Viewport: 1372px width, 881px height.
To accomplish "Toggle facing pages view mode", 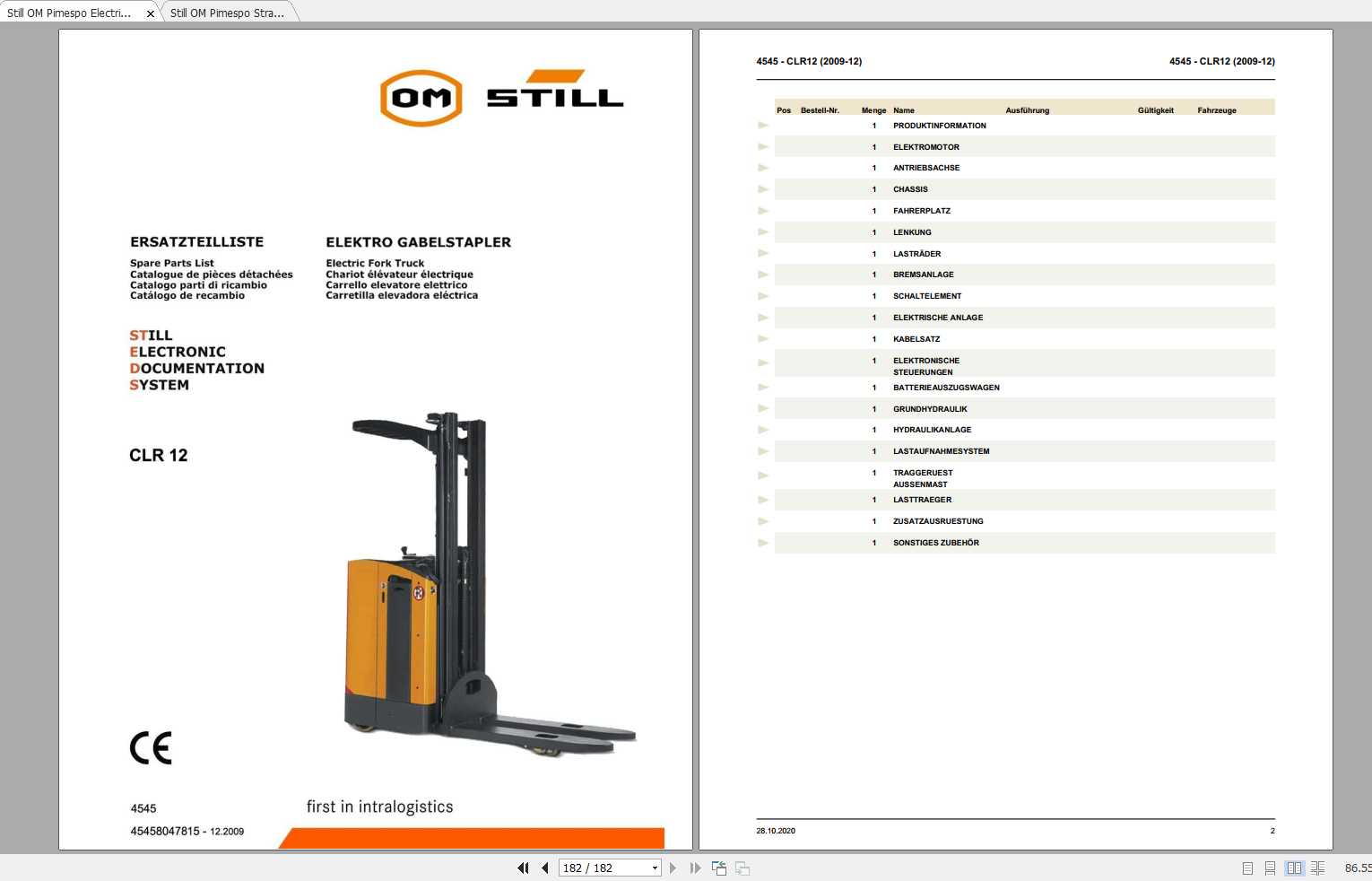I will 1294,868.
